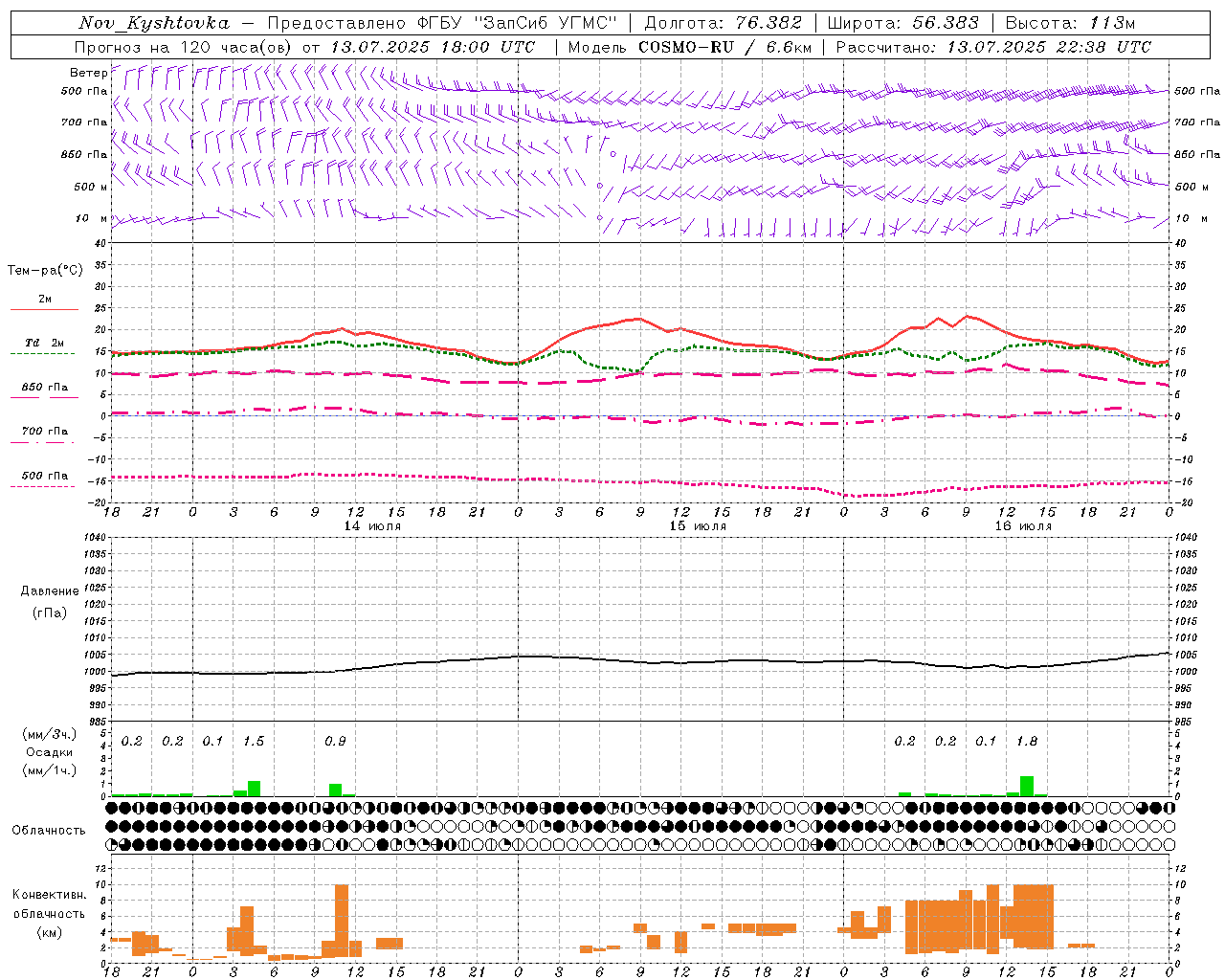
Task: Click the '0.9' precipitation amount
Action: [335, 742]
